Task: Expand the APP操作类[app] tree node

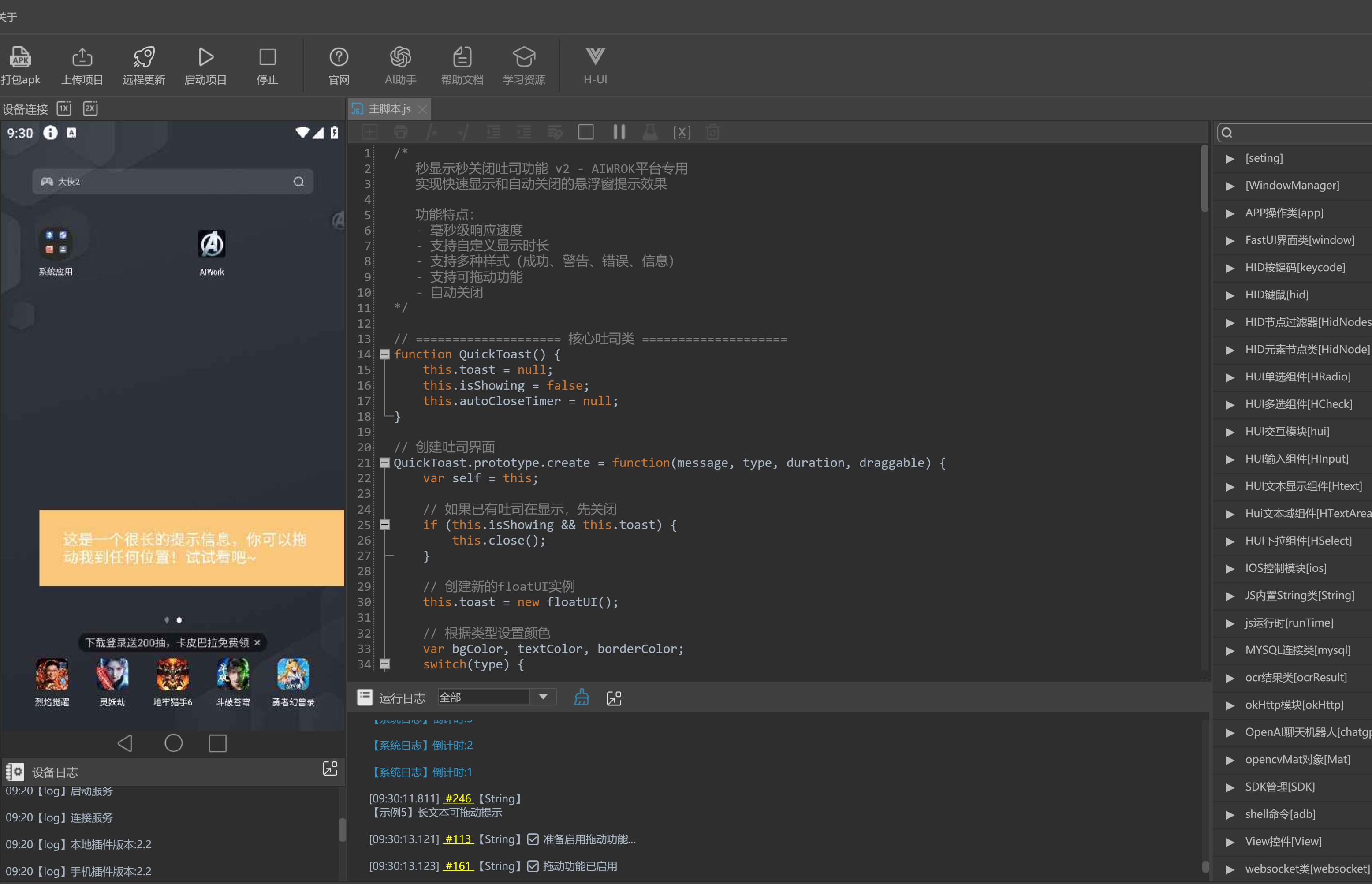Action: 1230,213
